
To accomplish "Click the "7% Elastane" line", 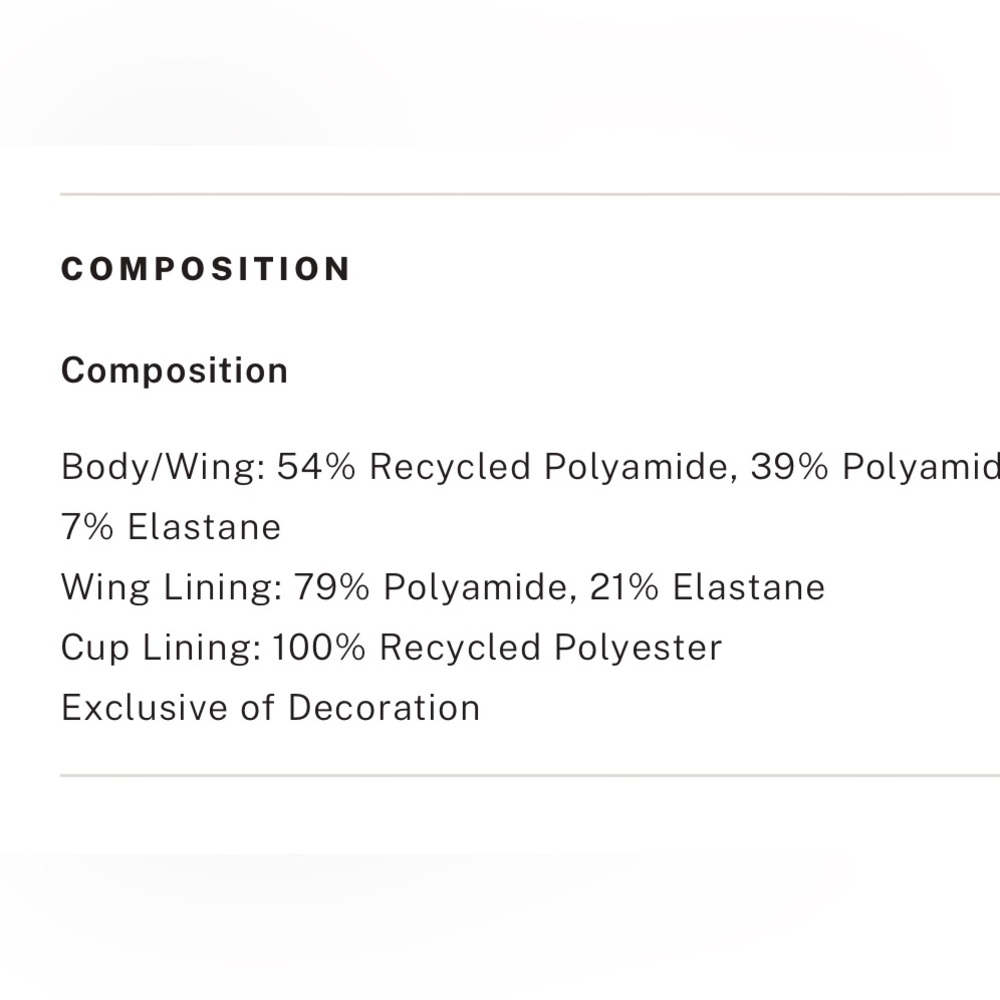I will tap(171, 527).
